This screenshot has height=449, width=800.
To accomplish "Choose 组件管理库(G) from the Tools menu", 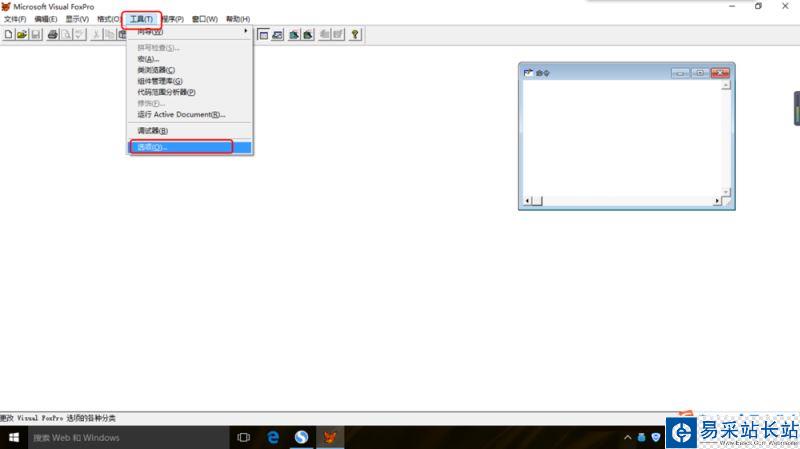I will point(190,81).
